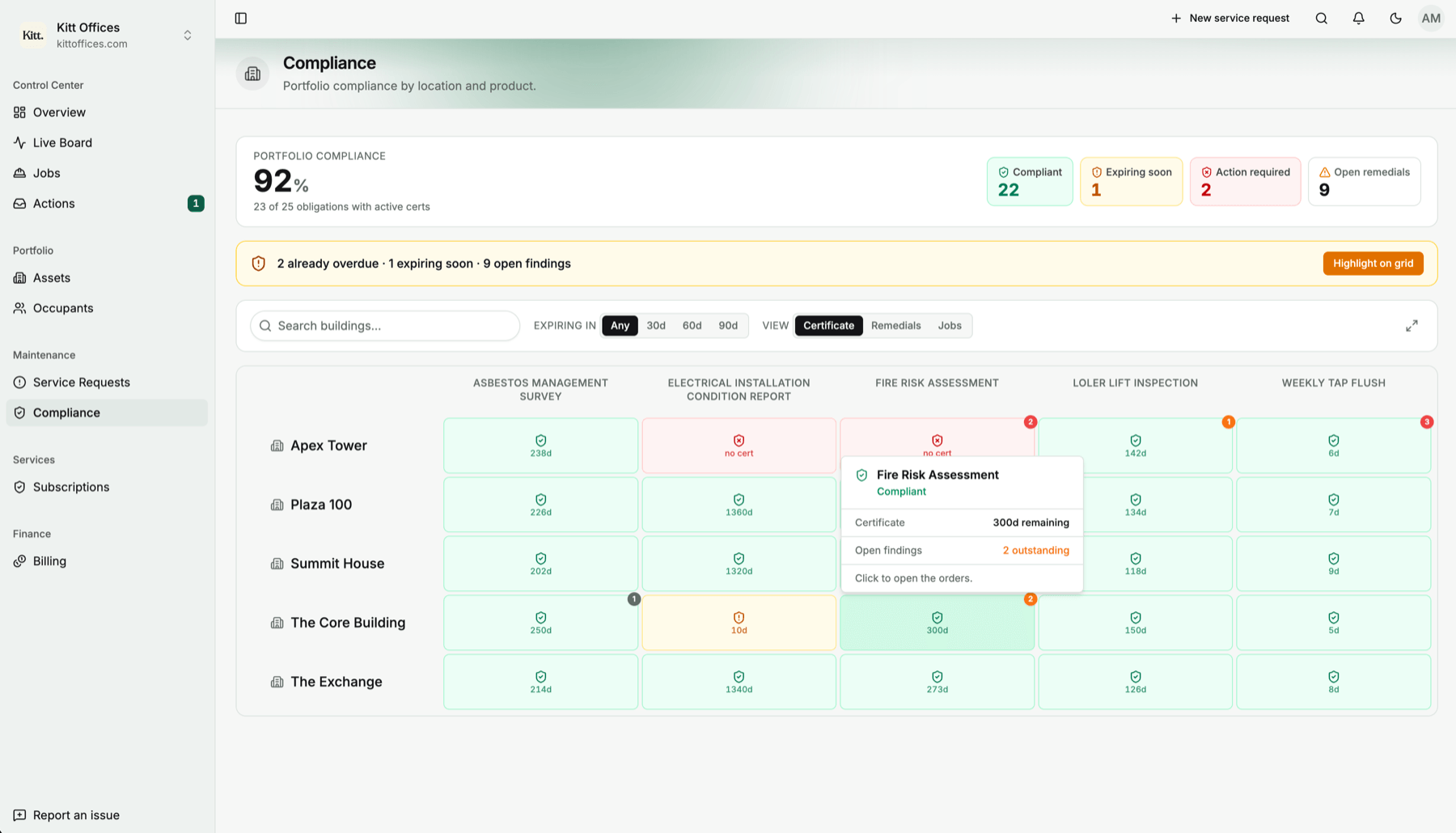Open Plaza 100 tap flush 7d cell

pos(1333,505)
